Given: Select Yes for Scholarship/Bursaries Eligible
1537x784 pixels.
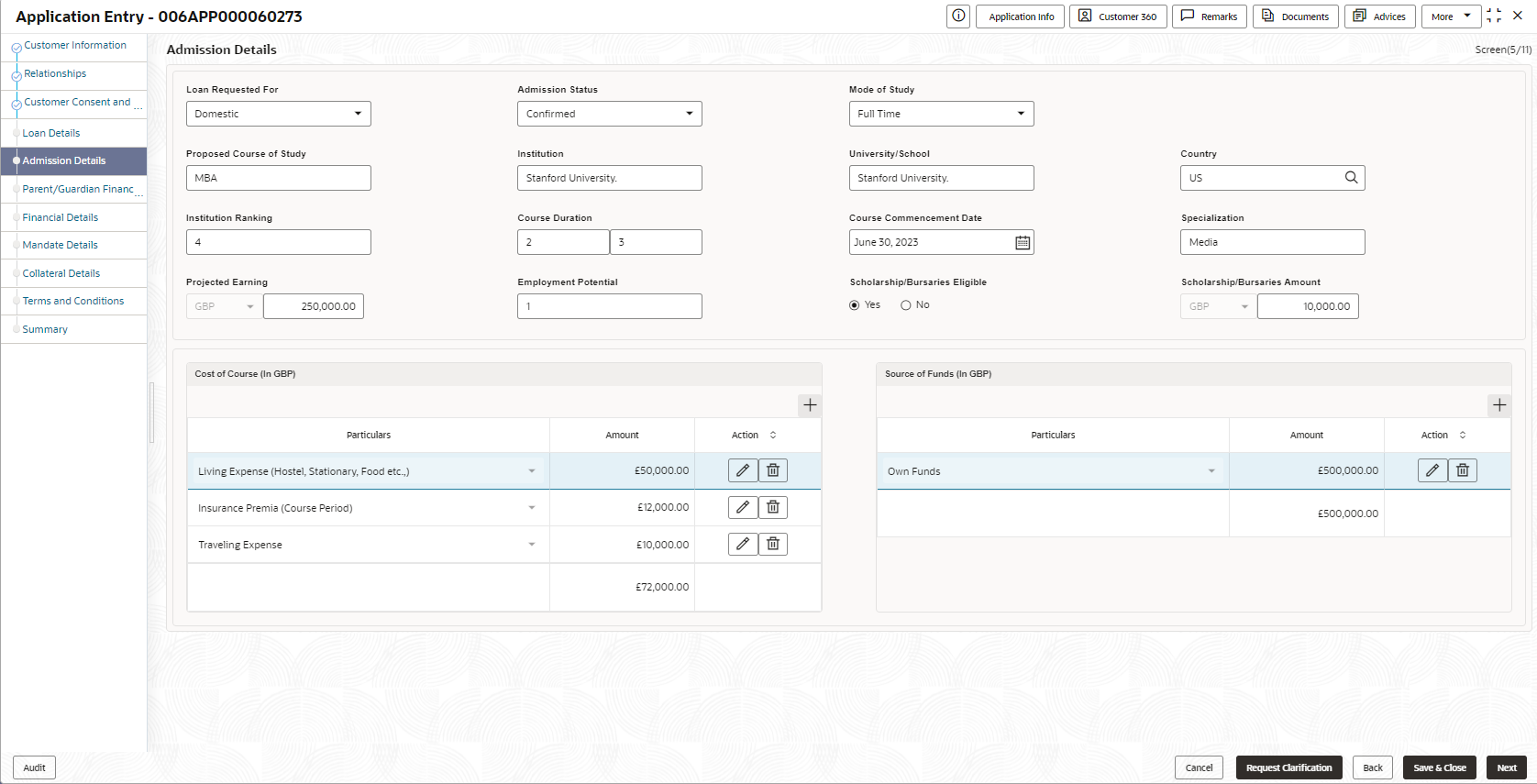Looking at the screenshot, I should click(x=855, y=305).
